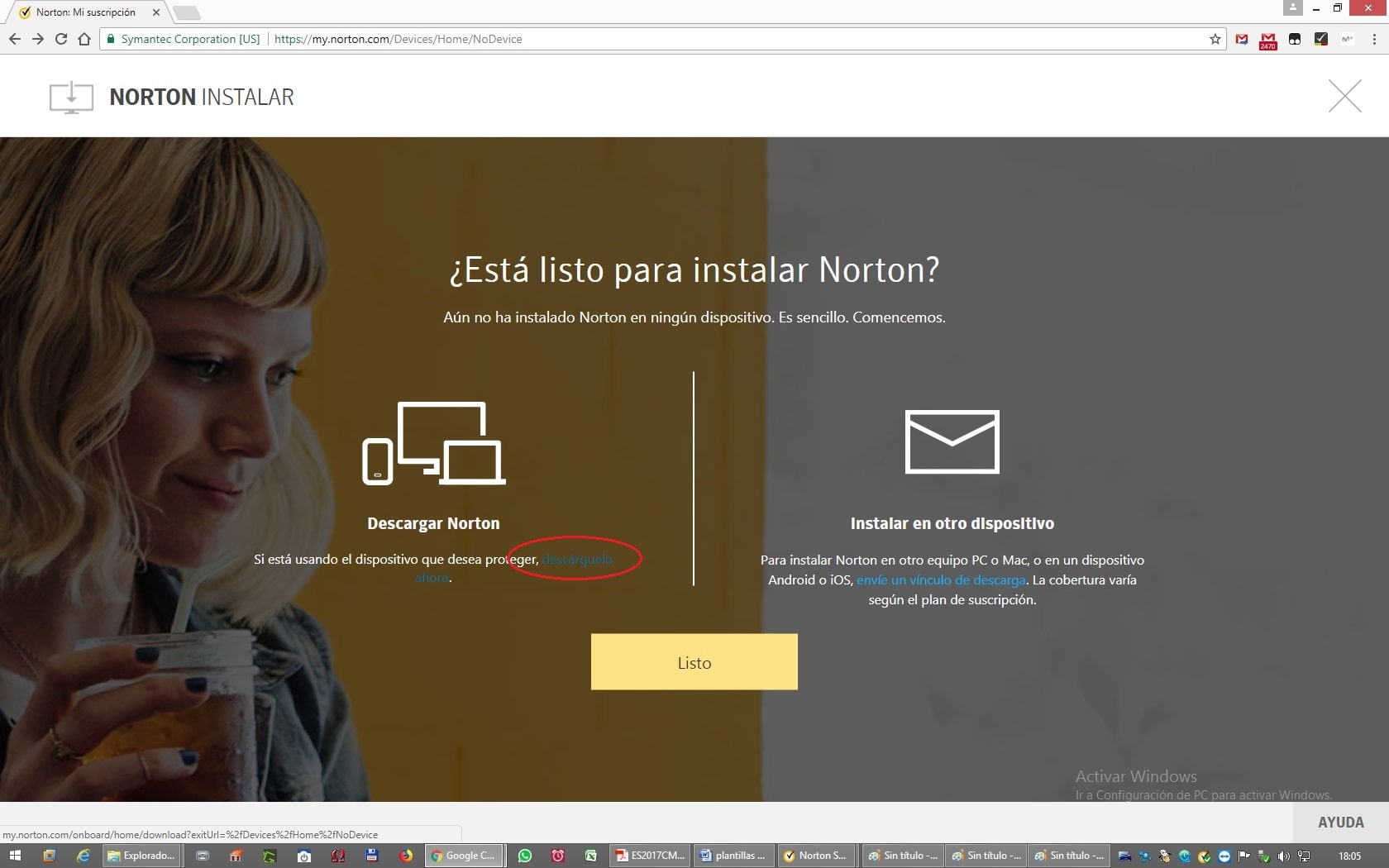Image resolution: width=1389 pixels, height=868 pixels.
Task: View Symantec Corporation site security info
Action: pos(183,39)
